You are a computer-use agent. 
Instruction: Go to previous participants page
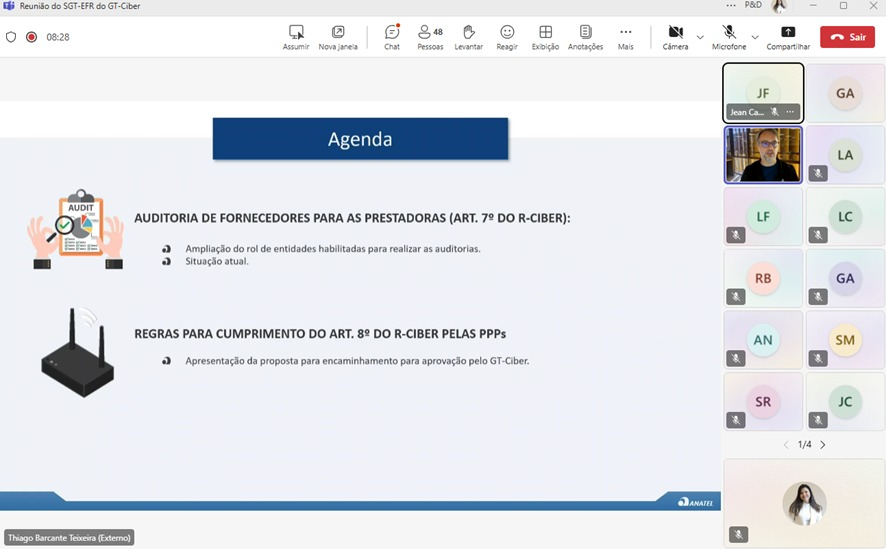786,445
